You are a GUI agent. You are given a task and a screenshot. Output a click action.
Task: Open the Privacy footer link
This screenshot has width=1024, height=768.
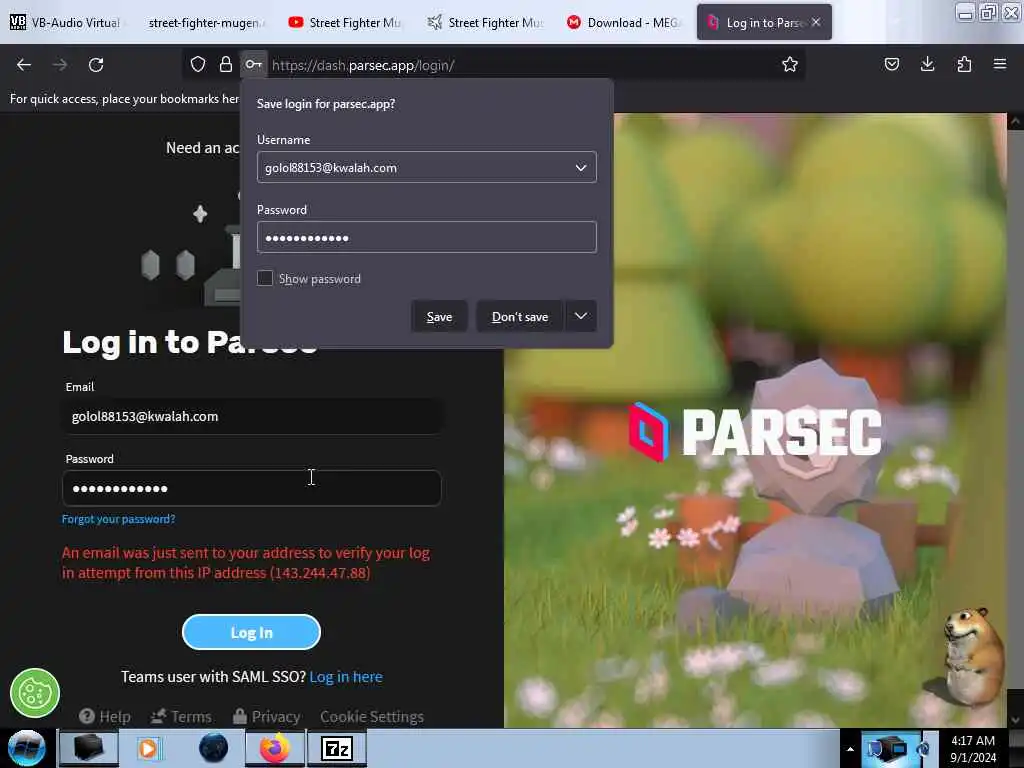[266, 716]
